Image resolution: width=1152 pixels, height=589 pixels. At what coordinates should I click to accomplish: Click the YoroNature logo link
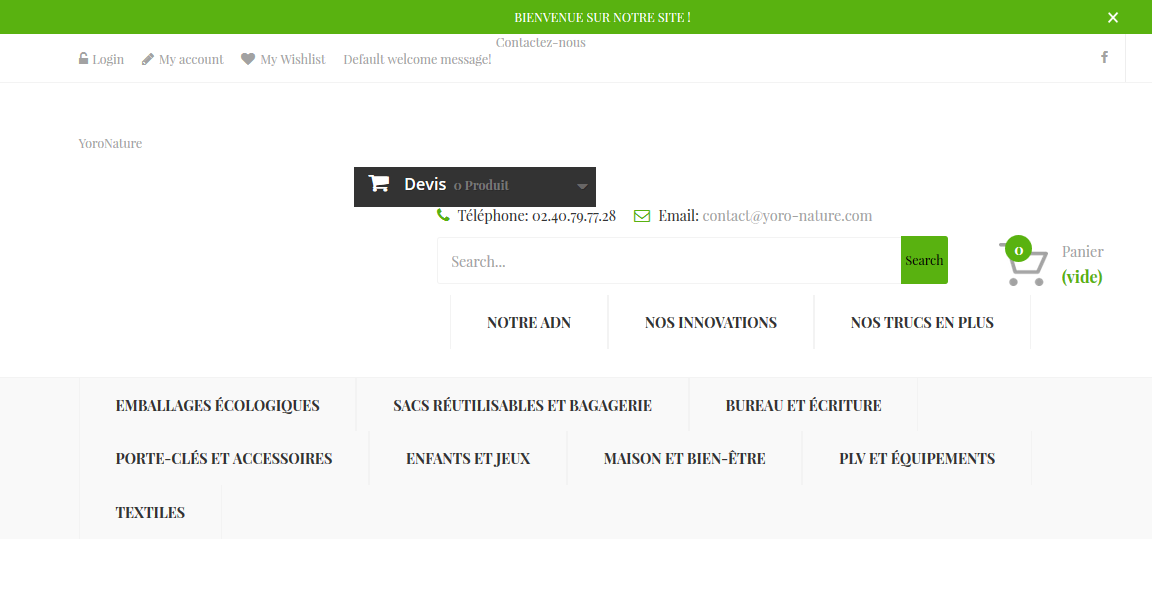[110, 143]
